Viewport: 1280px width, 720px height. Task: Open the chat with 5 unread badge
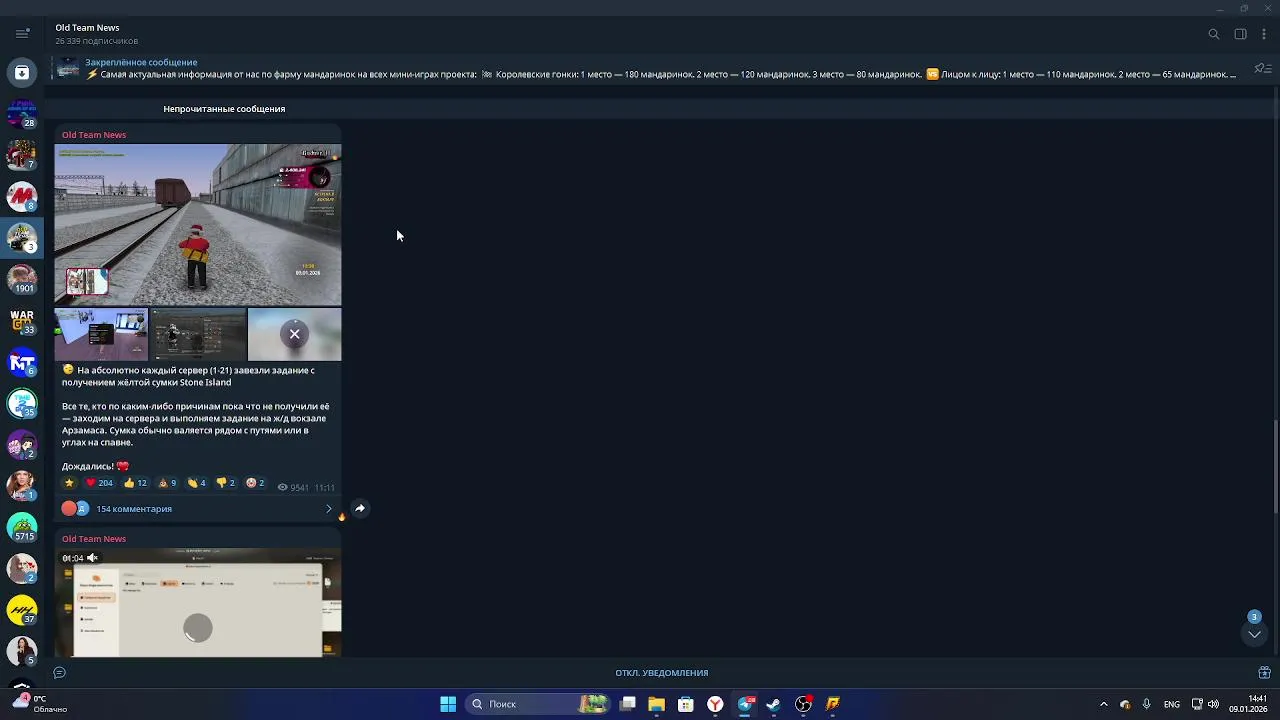coord(22,651)
